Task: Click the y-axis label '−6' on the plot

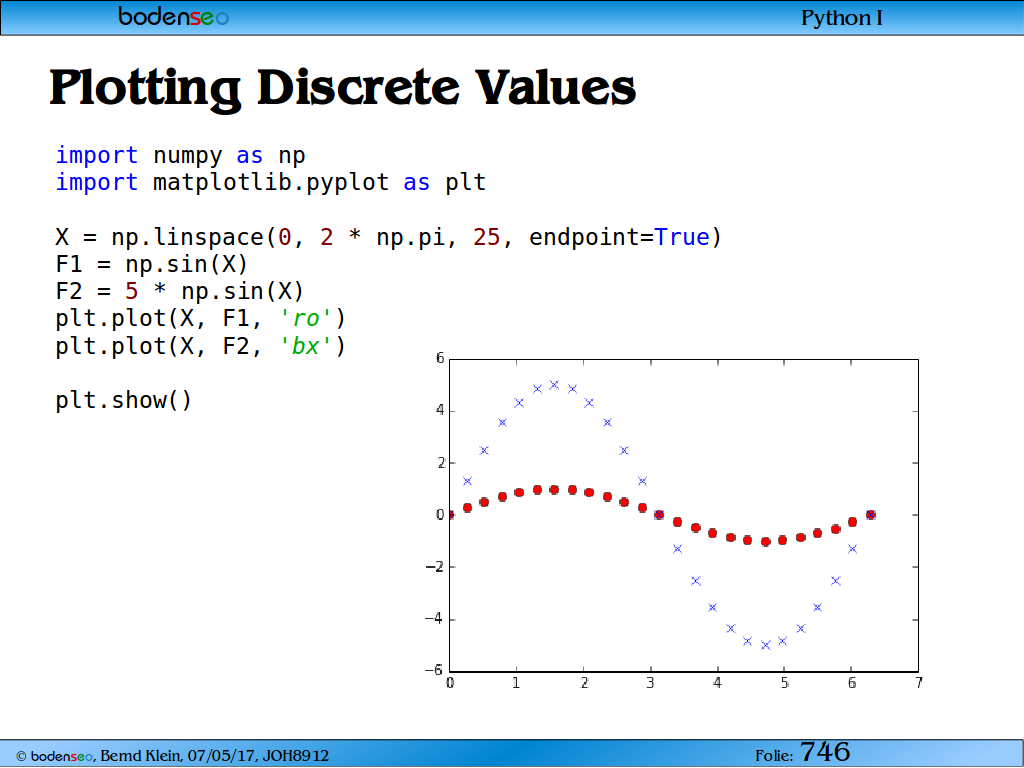Action: pos(434,670)
